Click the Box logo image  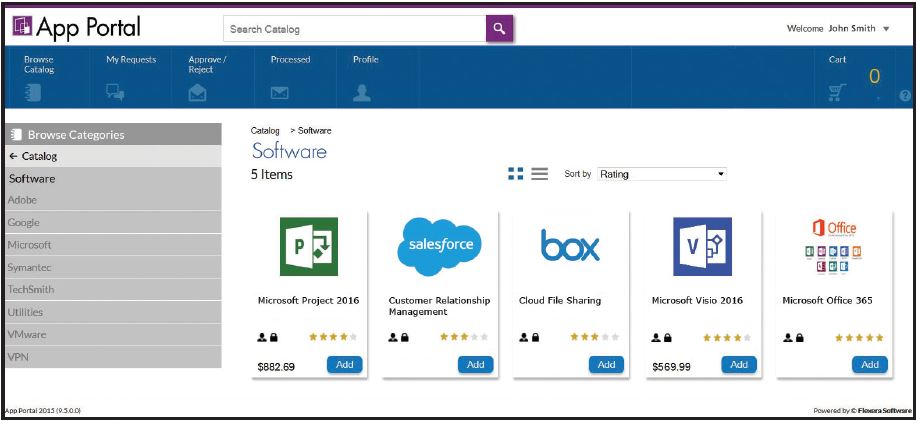coord(570,245)
